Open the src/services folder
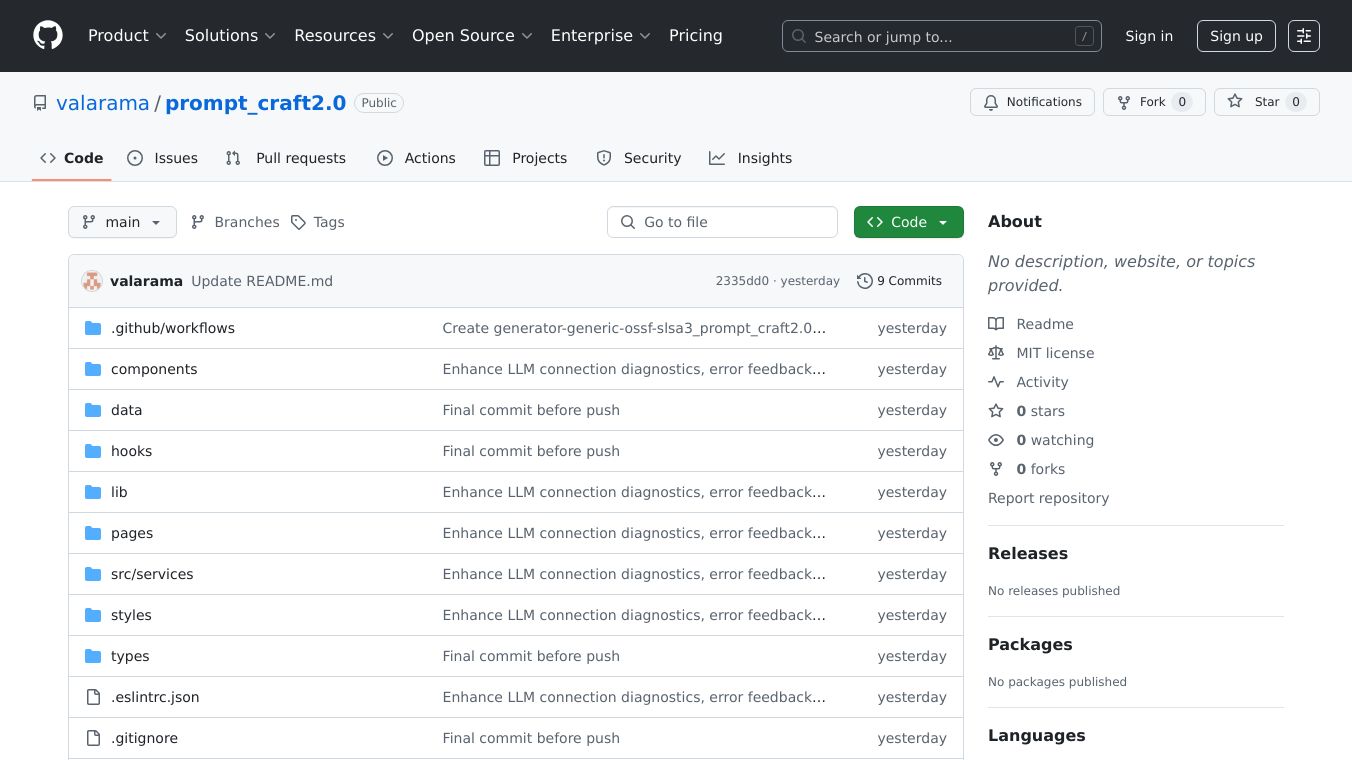The height and width of the screenshot is (760, 1352). [x=152, y=574]
